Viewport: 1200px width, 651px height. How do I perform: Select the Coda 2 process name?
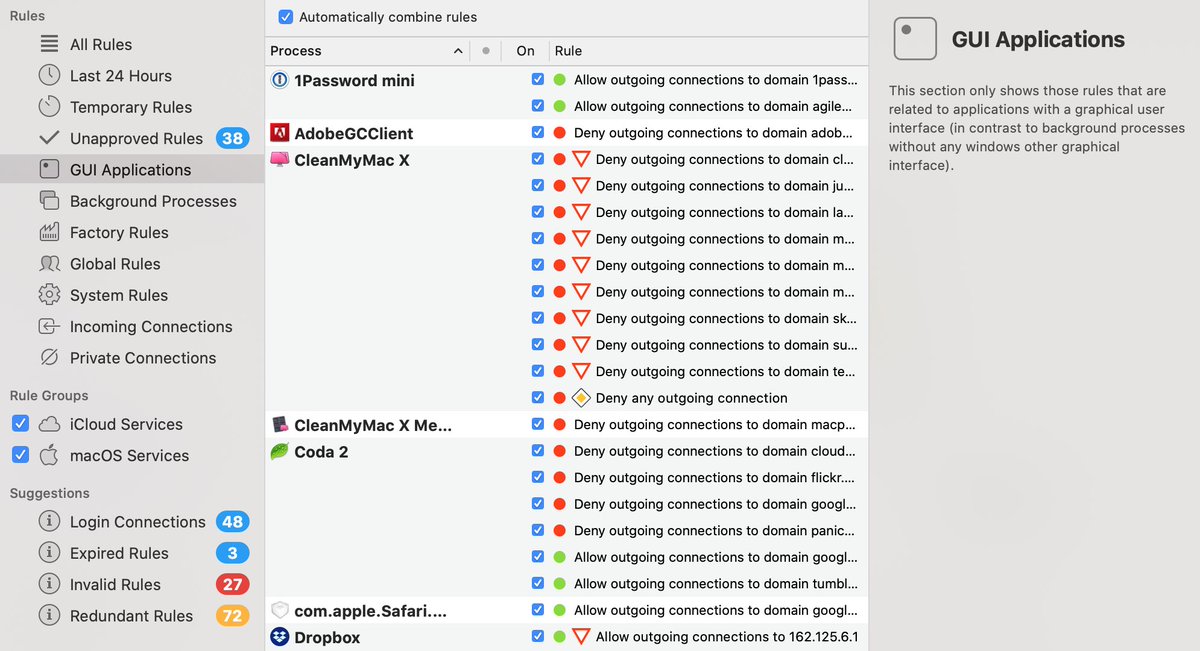[321, 452]
